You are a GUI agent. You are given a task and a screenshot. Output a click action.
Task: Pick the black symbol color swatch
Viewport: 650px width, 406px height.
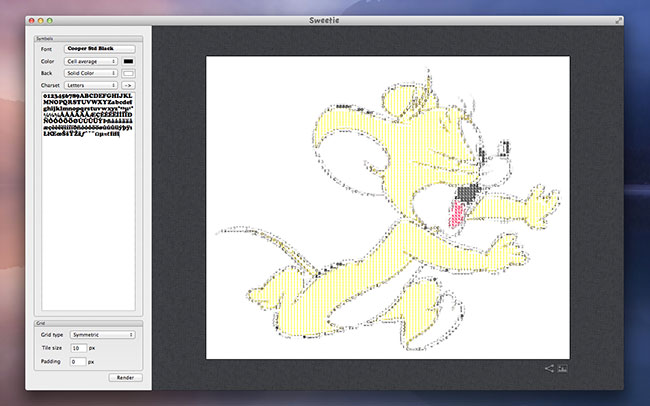point(128,61)
